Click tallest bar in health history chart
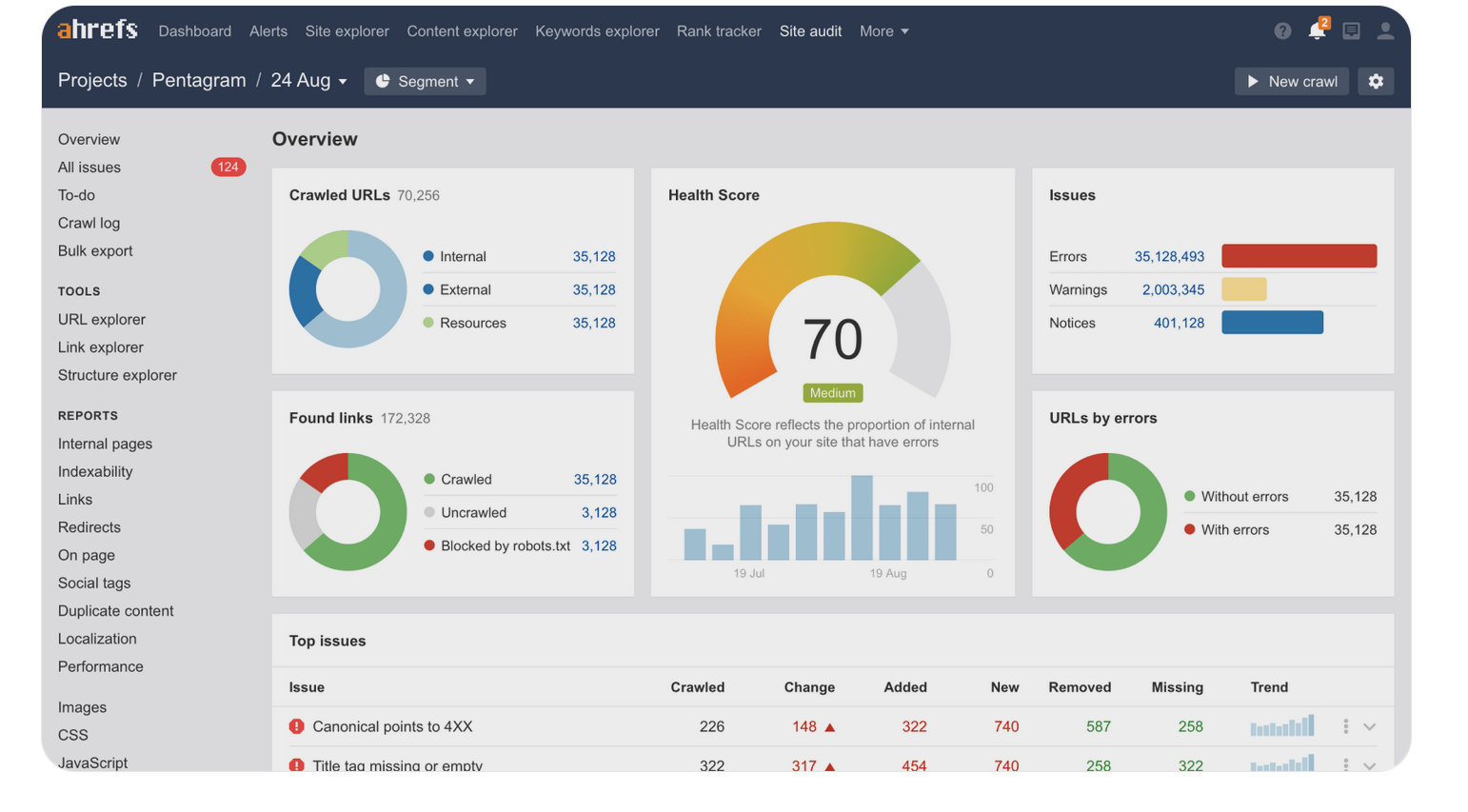Image resolution: width=1468 pixels, height=812 pixels. [862, 517]
